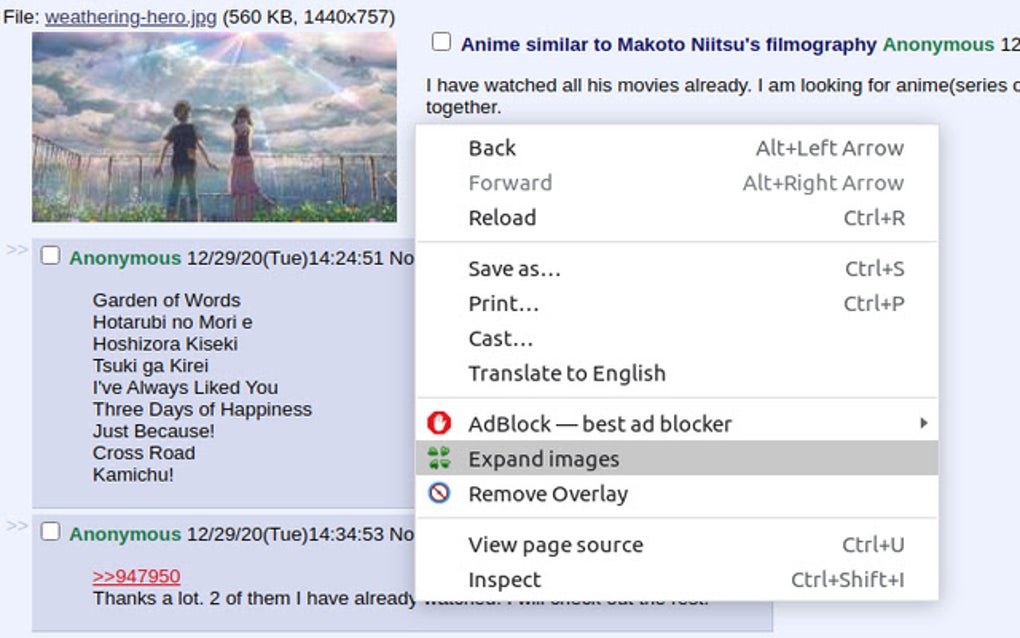Follow the >>947950 quote link
1020x638 pixels.
coord(134,576)
